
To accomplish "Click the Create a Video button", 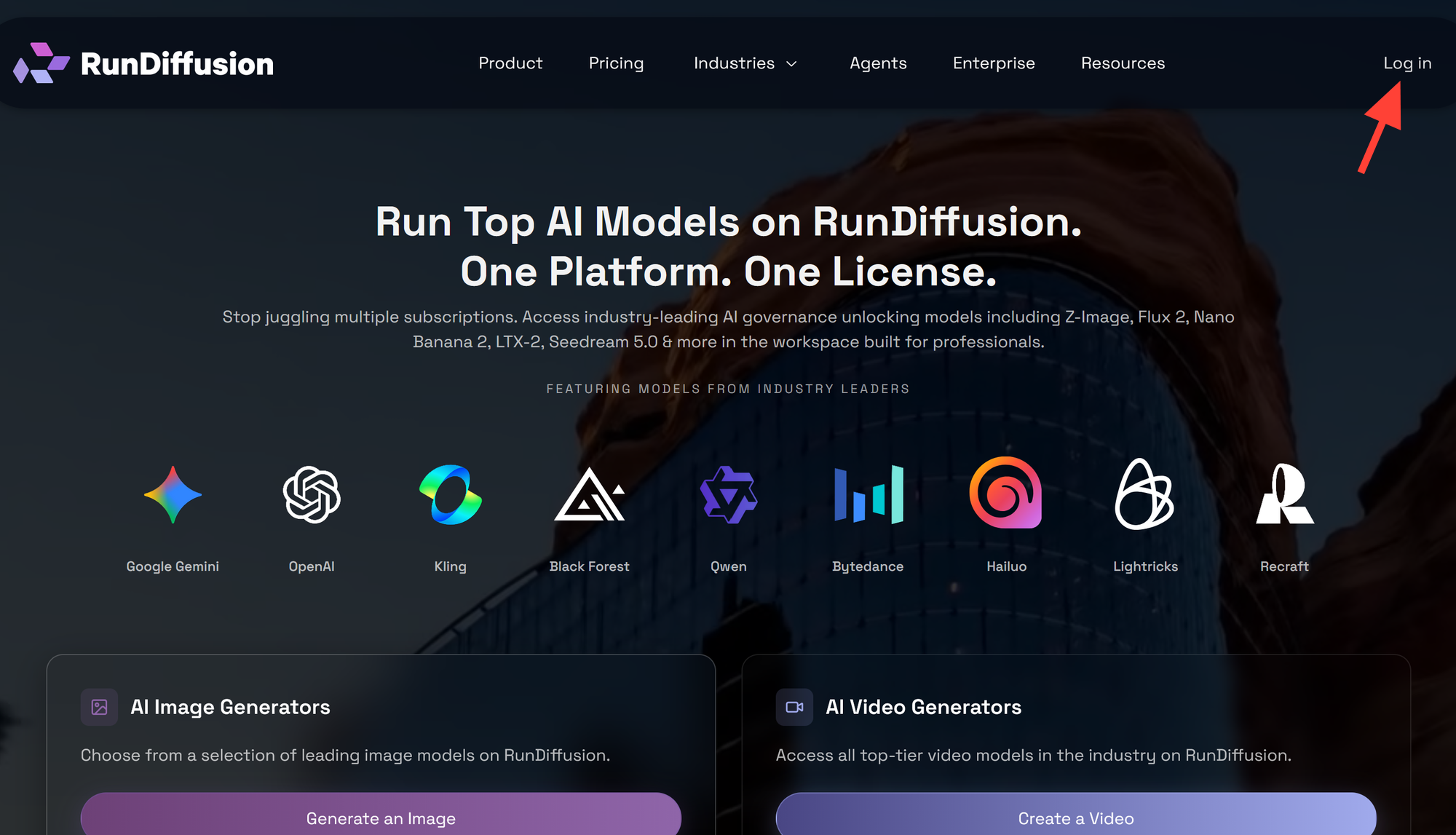I will point(1077,818).
